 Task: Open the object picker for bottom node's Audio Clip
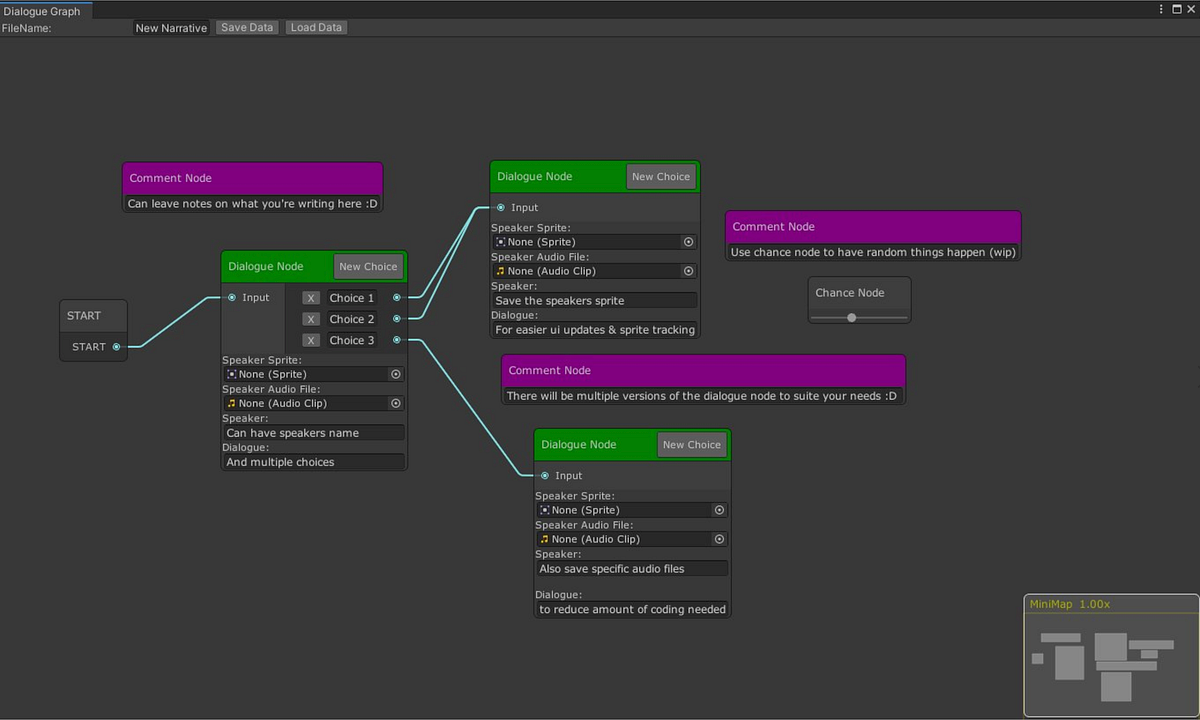coord(719,539)
